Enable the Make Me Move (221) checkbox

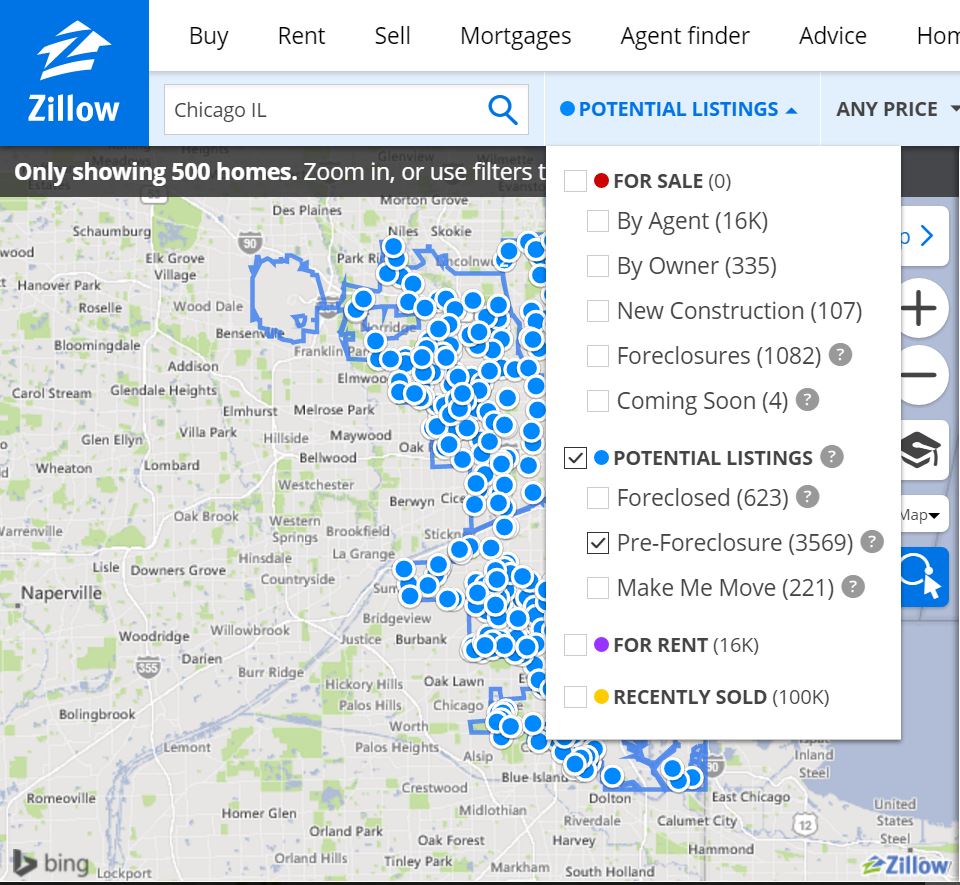tap(598, 588)
